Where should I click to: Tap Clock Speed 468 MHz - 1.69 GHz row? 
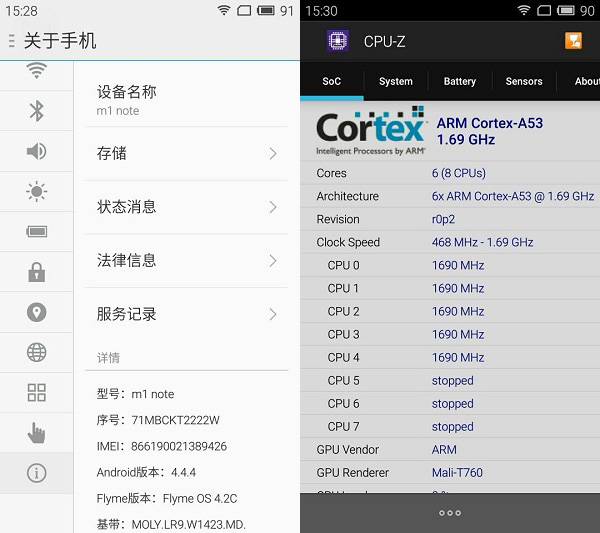(450, 242)
